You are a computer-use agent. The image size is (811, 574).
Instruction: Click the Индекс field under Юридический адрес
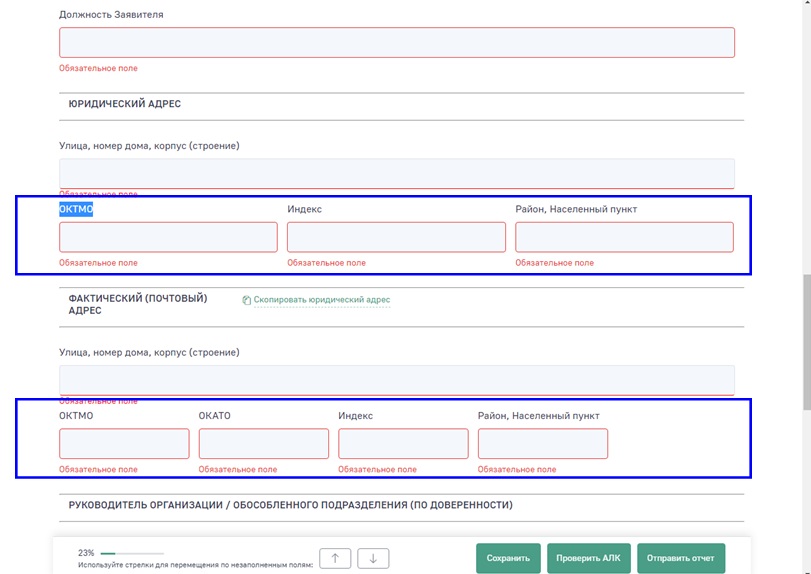pos(396,237)
